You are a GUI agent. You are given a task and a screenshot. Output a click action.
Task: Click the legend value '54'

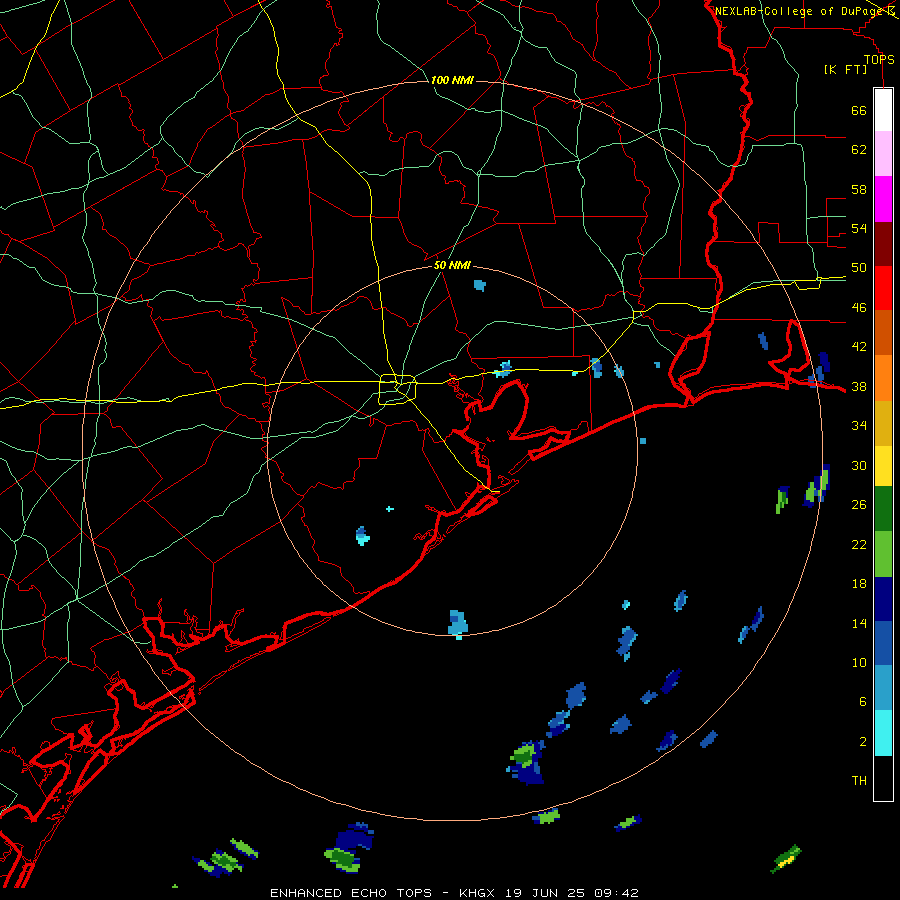[x=859, y=228]
